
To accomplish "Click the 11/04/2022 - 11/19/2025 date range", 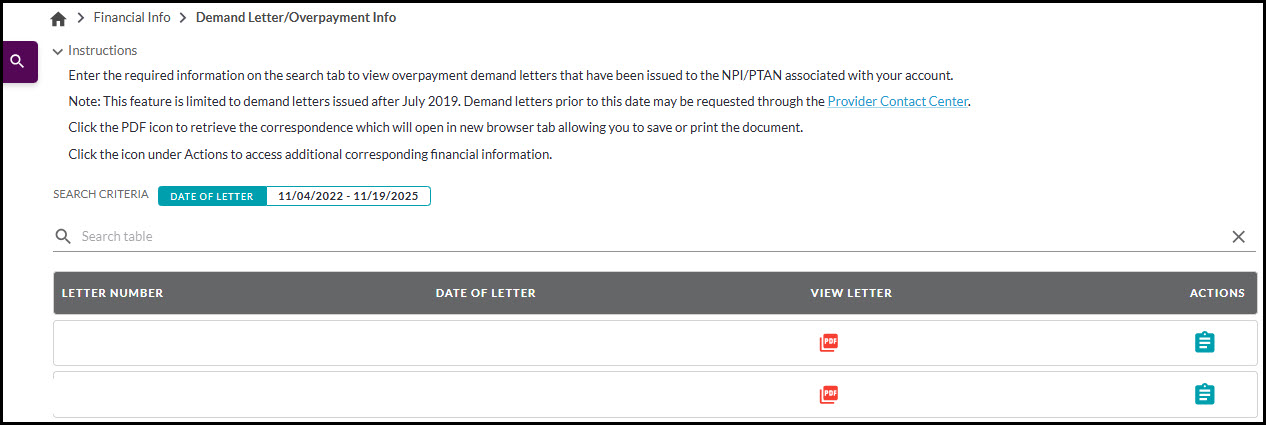I will coord(348,196).
